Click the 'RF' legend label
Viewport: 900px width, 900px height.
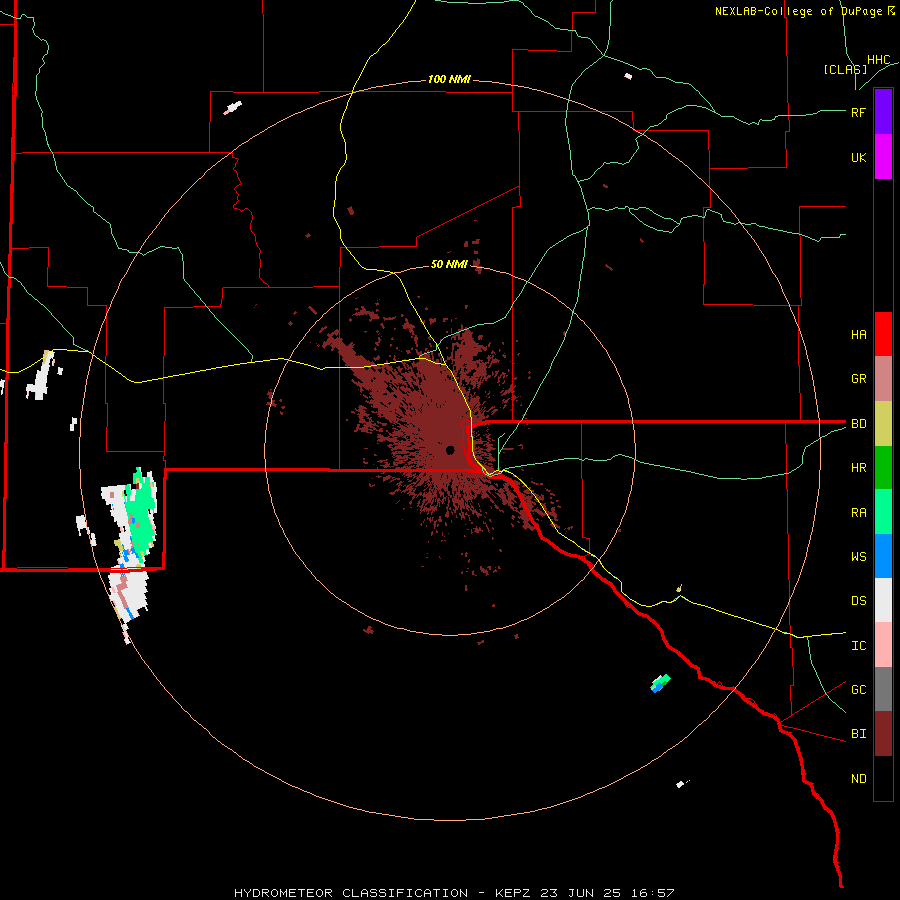pos(858,112)
